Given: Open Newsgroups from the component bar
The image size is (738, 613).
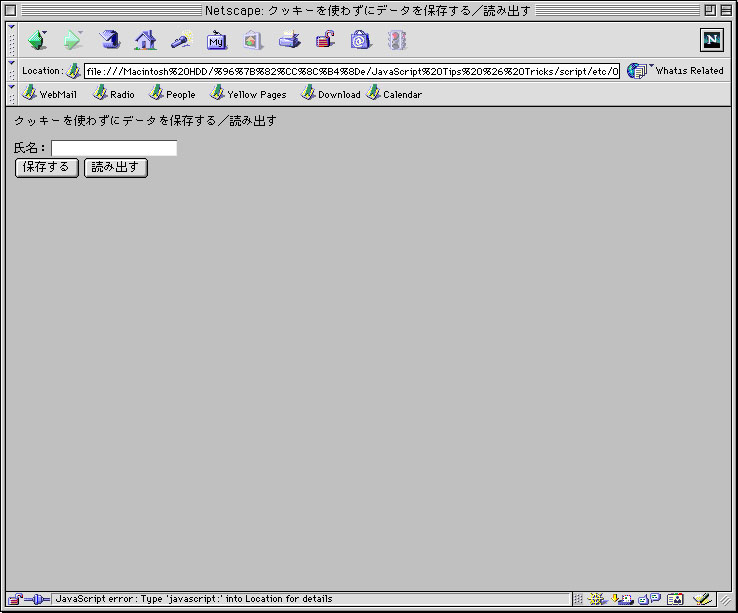Looking at the screenshot, I should (x=649, y=599).
